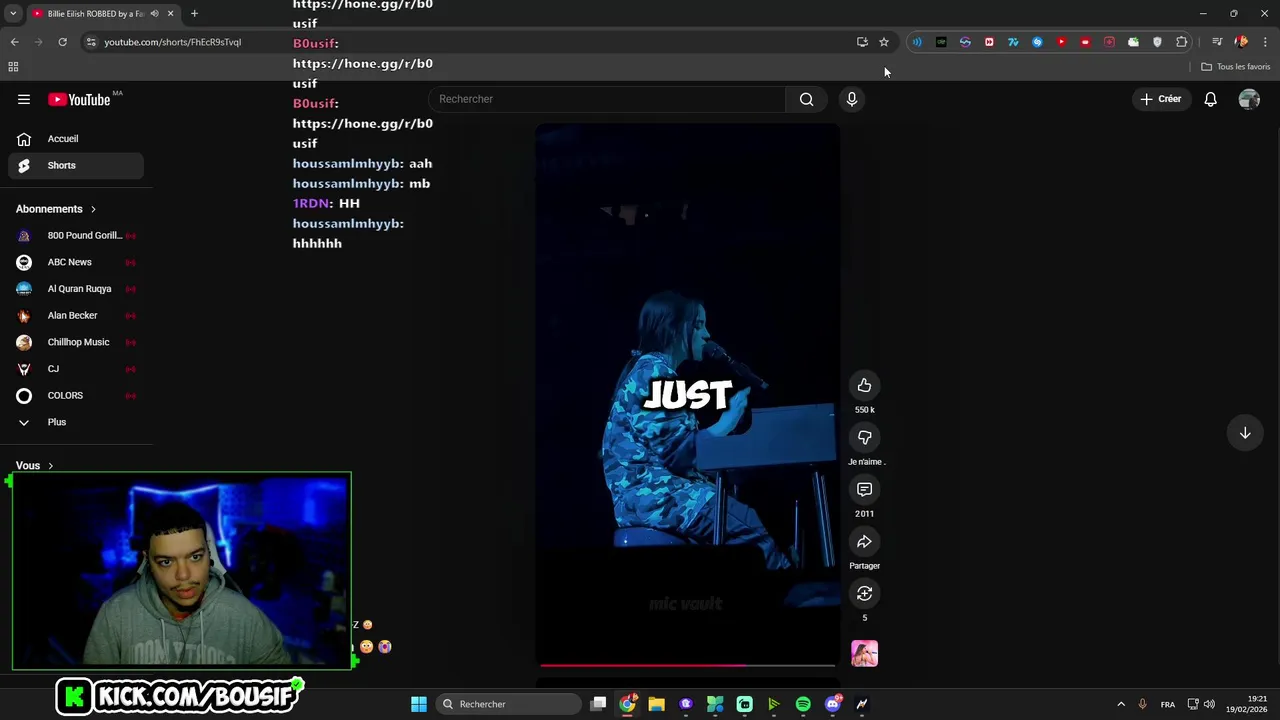
Task: Dislike the Short video
Action: point(864,438)
